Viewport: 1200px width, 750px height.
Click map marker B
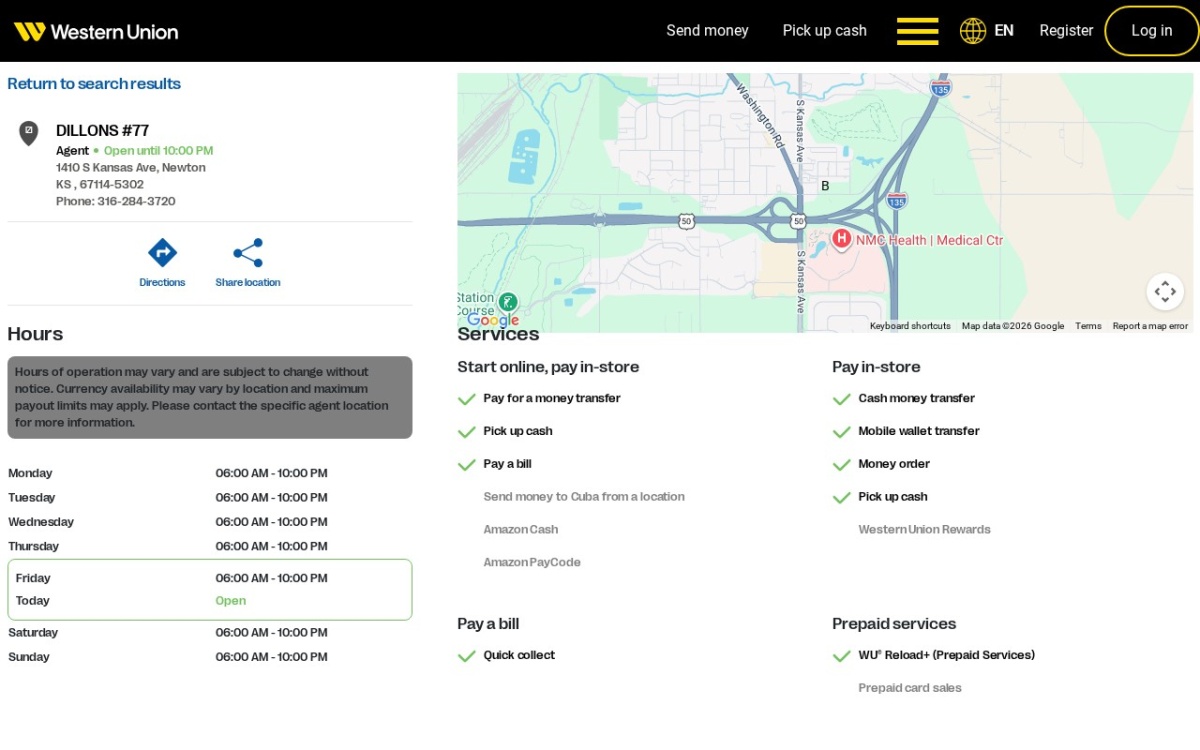(x=825, y=186)
